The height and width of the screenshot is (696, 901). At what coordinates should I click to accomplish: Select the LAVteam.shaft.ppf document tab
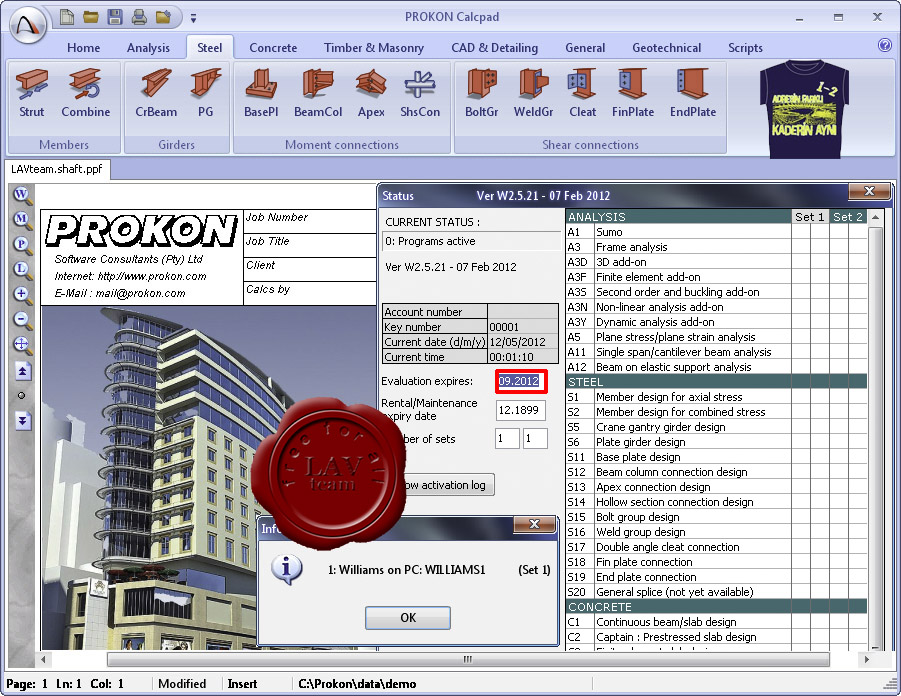pos(57,169)
